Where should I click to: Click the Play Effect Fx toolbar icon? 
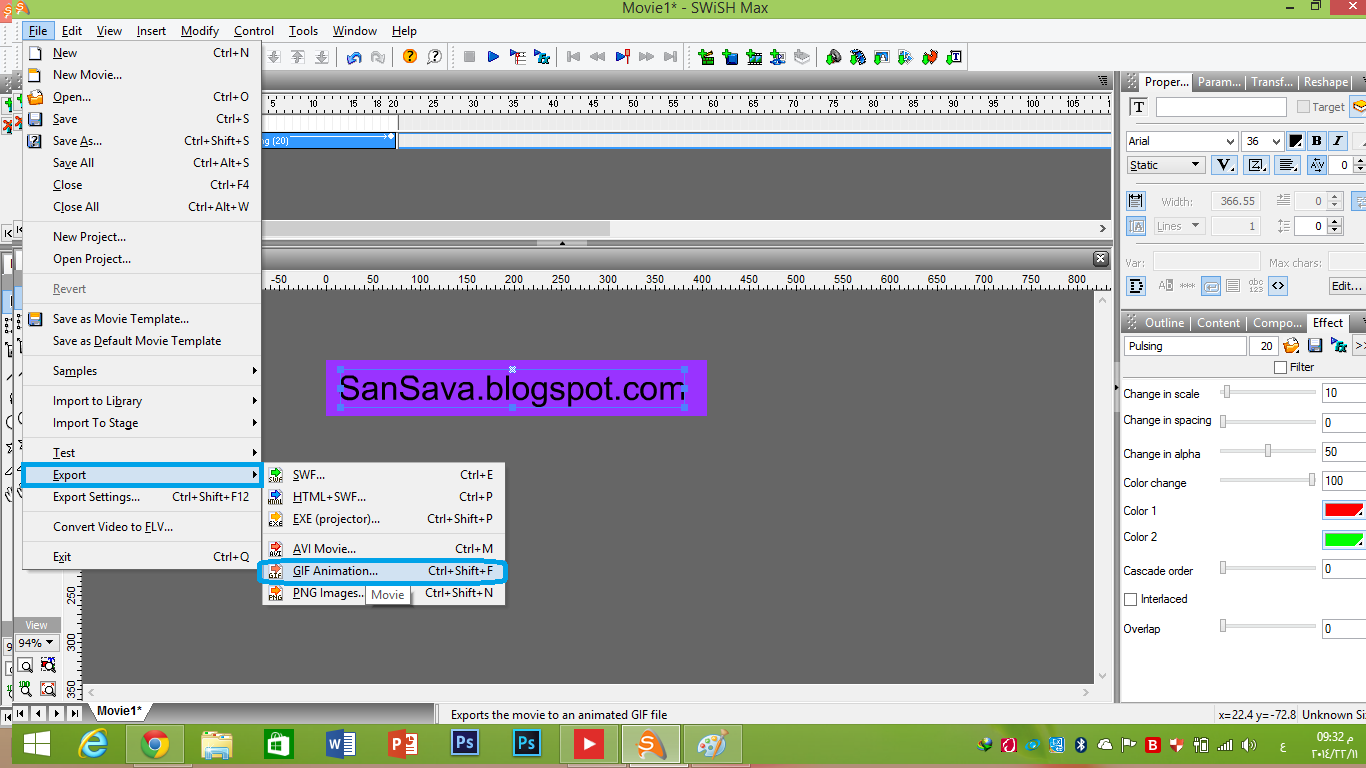coord(542,57)
